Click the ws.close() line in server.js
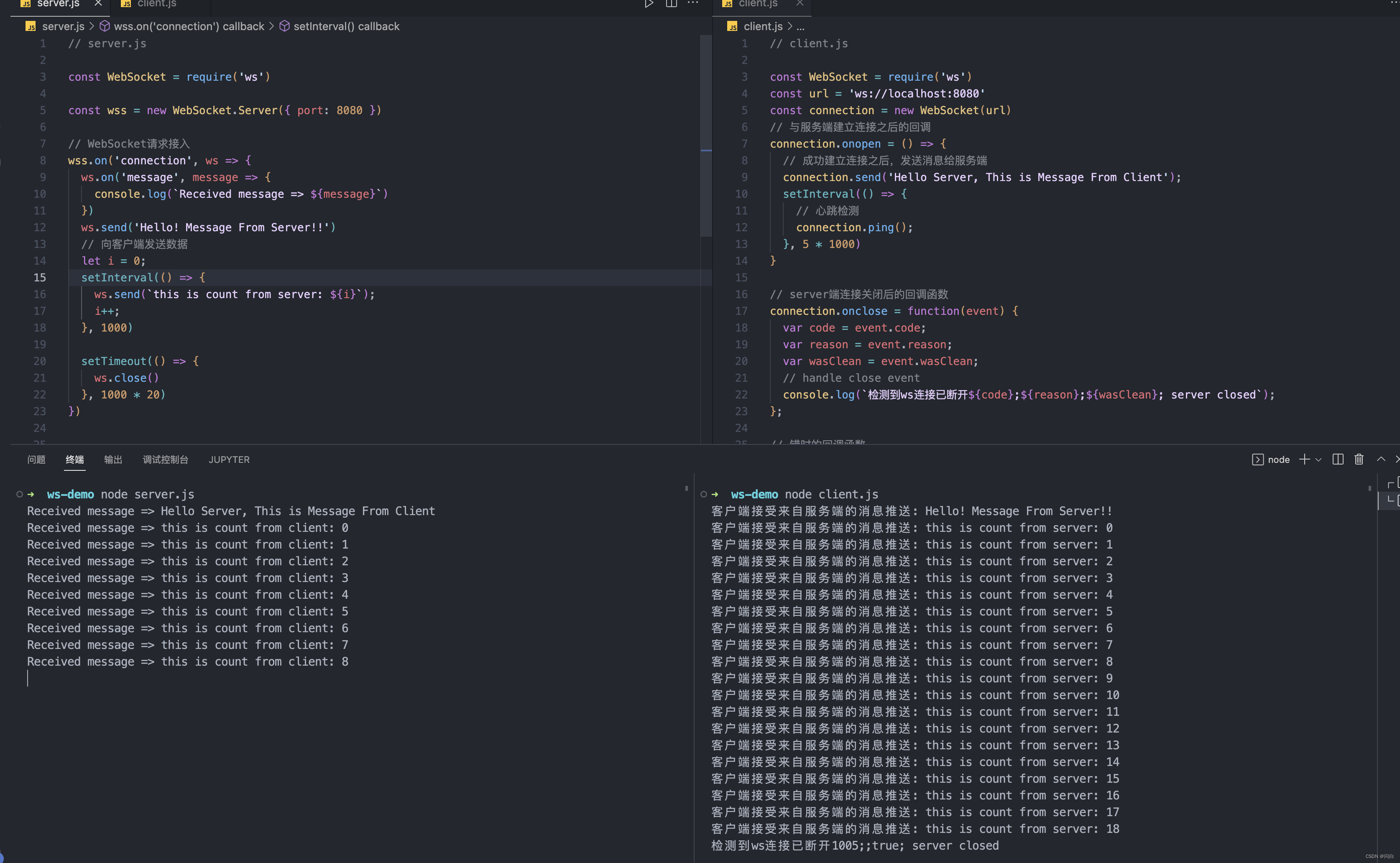Viewport: 1400px width, 863px height. (x=127, y=378)
